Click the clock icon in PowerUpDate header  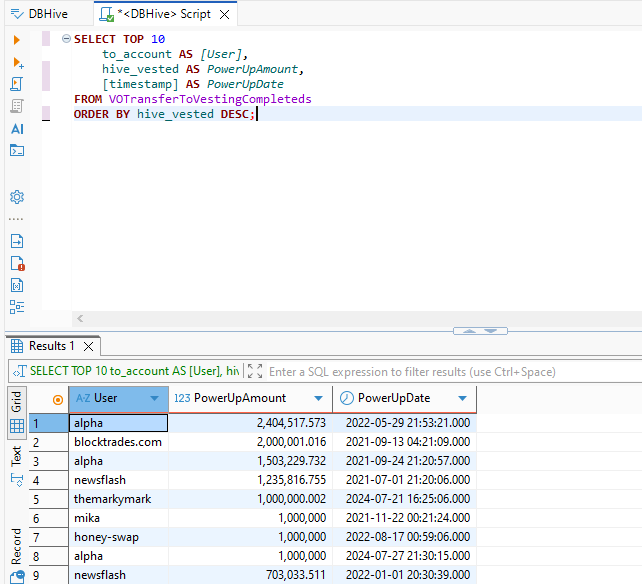346,398
